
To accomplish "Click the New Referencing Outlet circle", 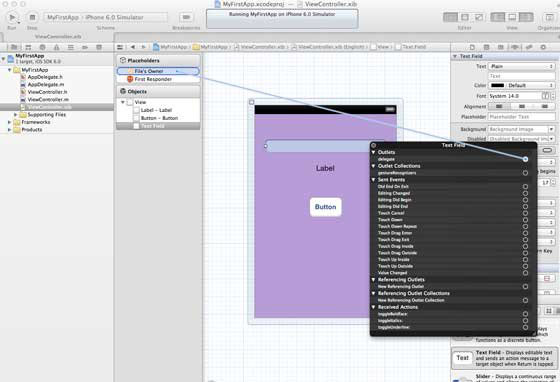I will tap(525, 286).
